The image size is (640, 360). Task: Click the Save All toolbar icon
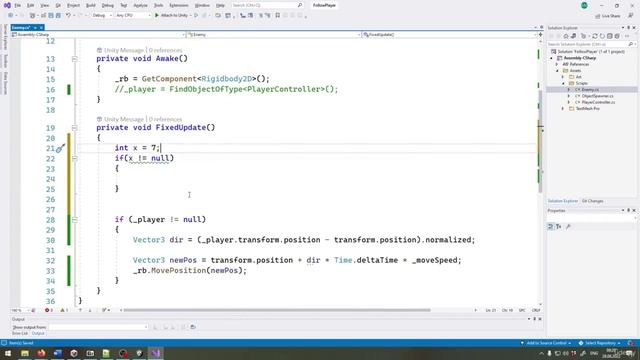58,16
